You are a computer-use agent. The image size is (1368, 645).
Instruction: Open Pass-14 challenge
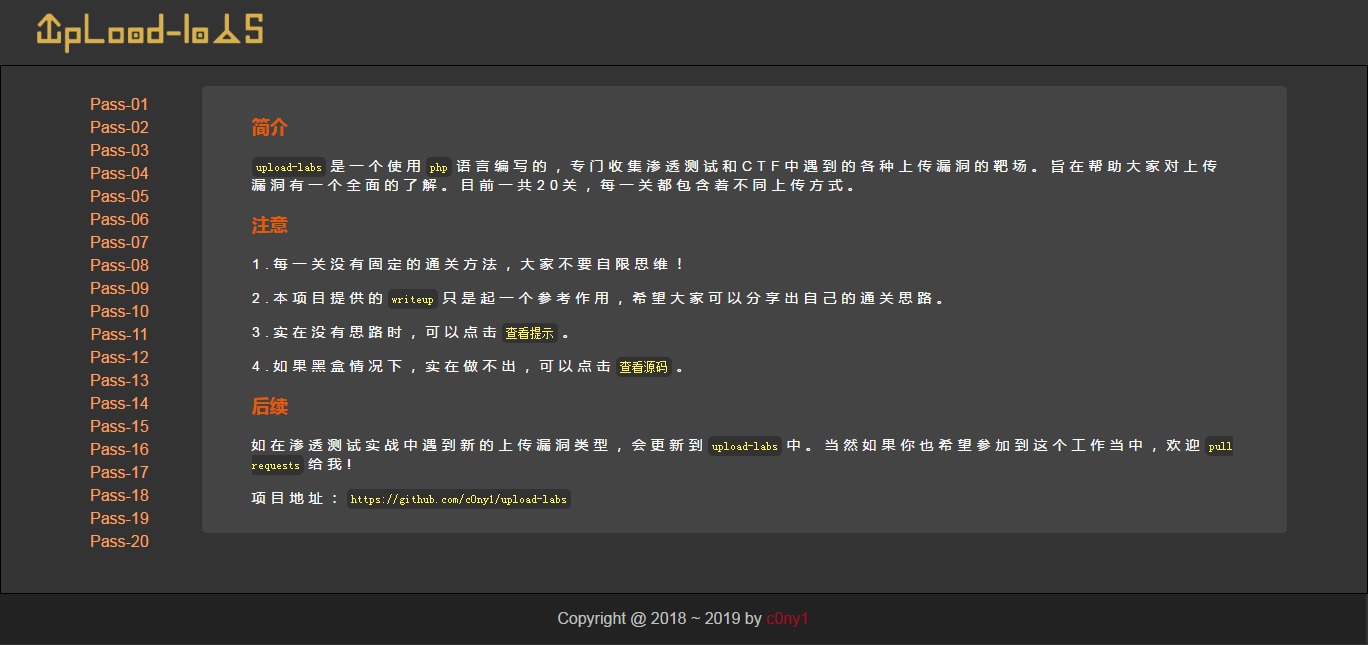(118, 403)
